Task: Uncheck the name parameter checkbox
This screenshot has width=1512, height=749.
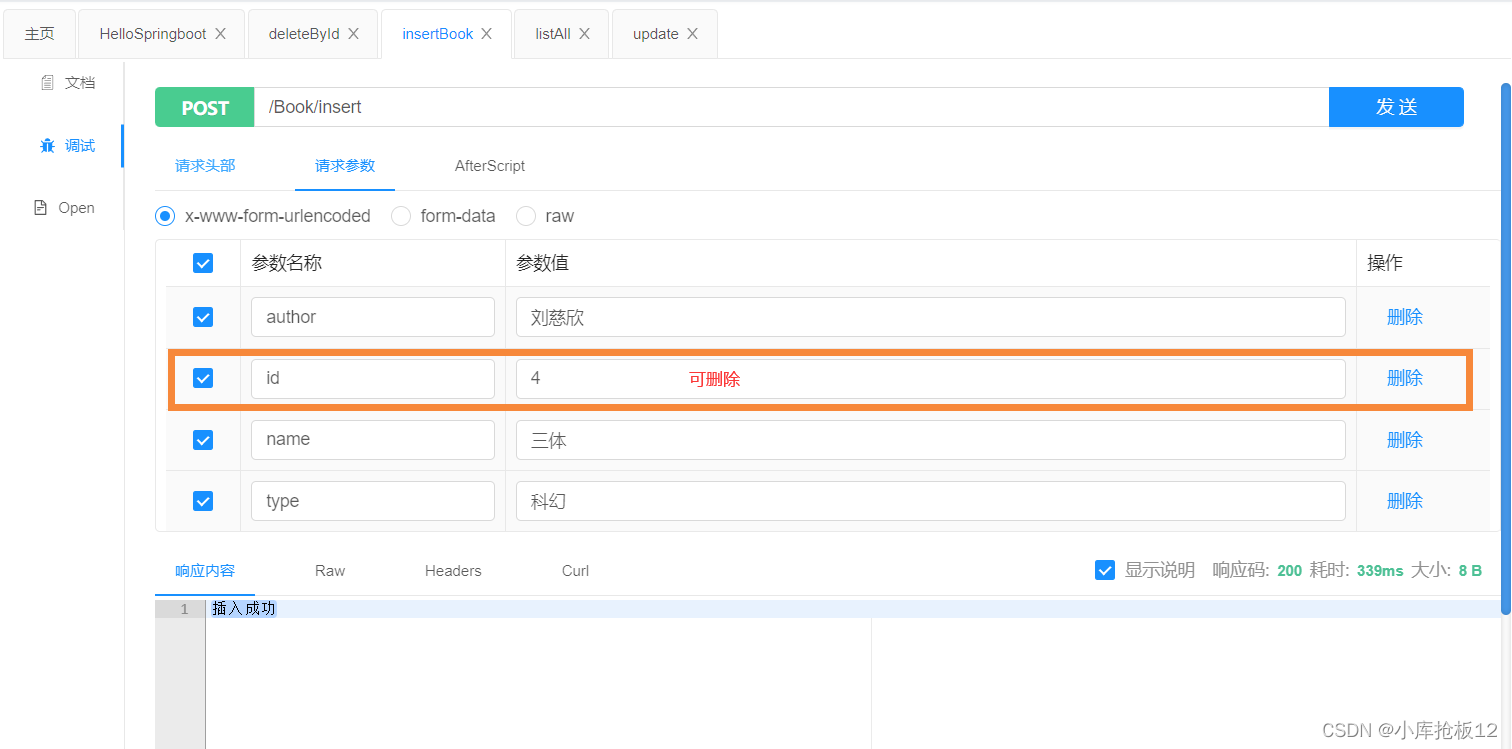Action: (x=203, y=440)
